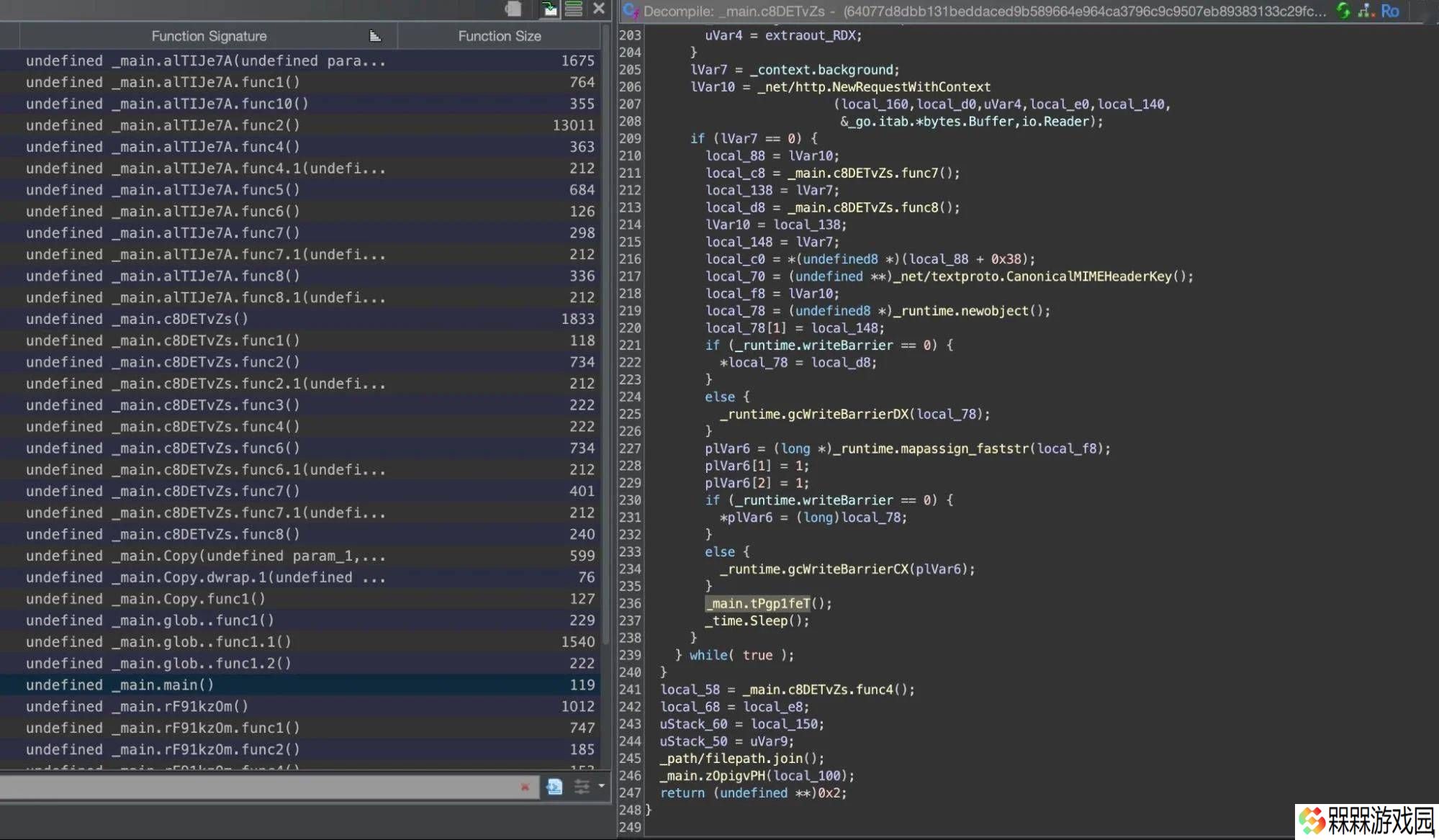Select the _main.rF91kzOm.func2() row
The height and width of the screenshot is (840, 1439).
point(300,749)
